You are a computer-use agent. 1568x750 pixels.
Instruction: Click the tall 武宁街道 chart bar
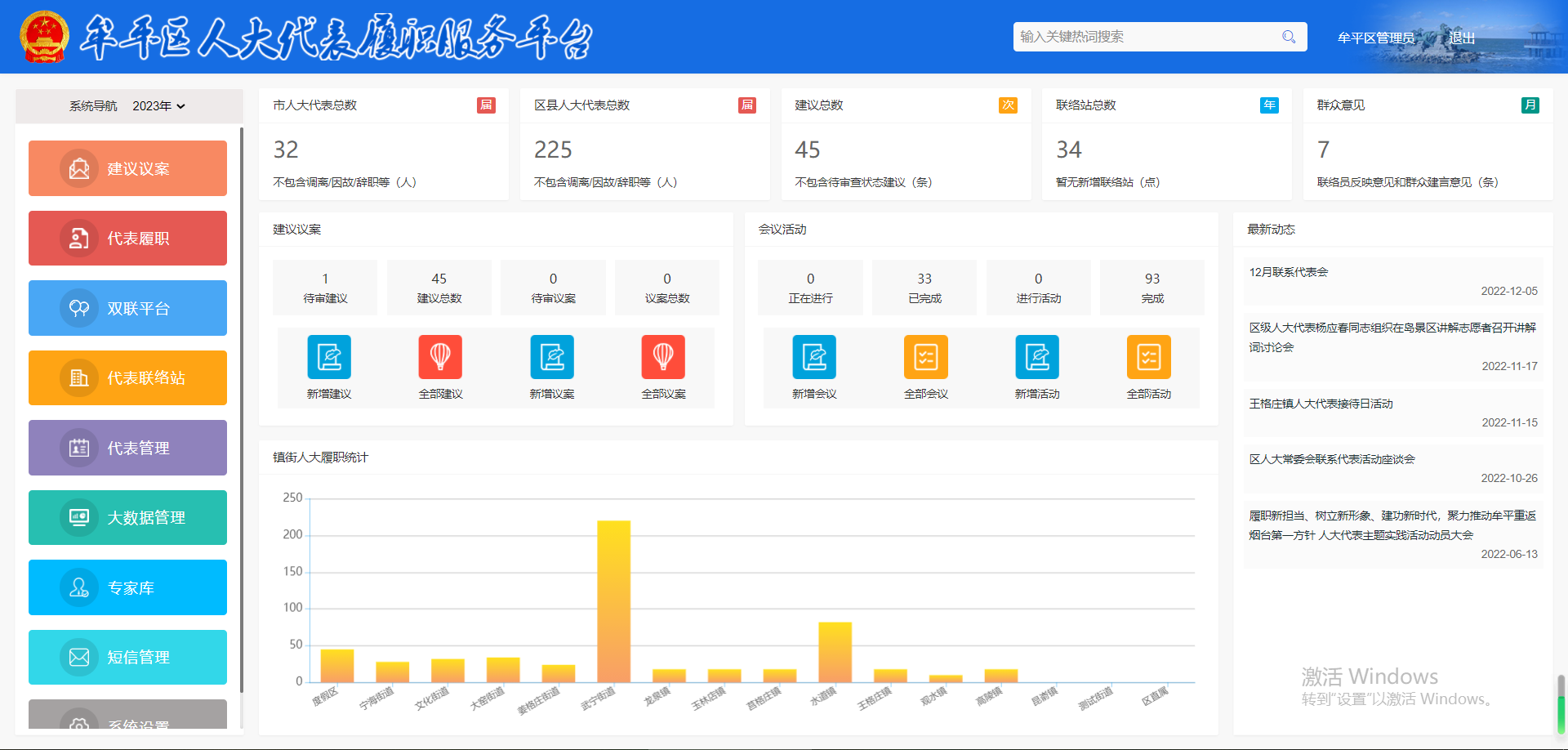pos(613,600)
